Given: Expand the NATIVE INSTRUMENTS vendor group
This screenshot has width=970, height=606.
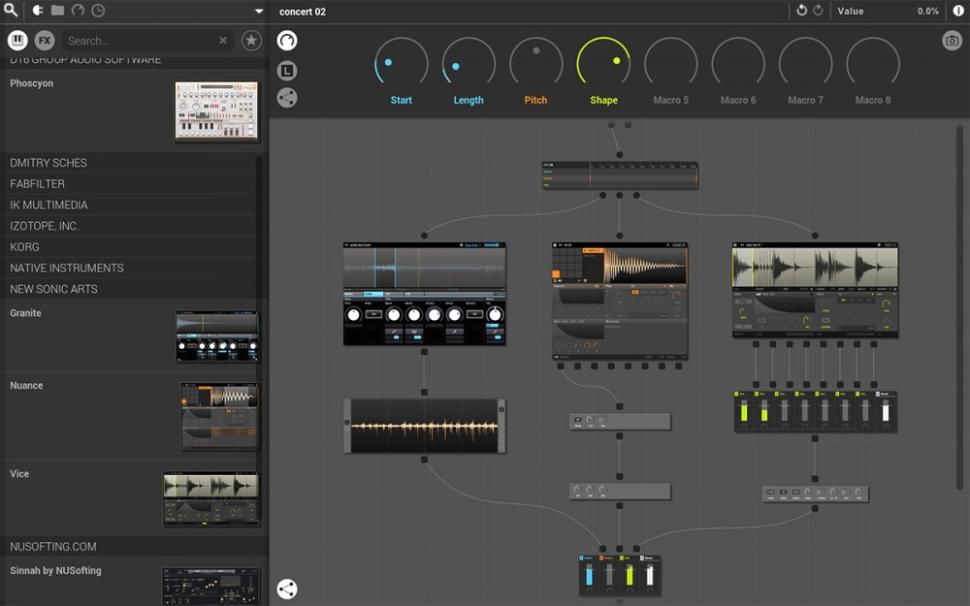Looking at the screenshot, I should (x=67, y=268).
